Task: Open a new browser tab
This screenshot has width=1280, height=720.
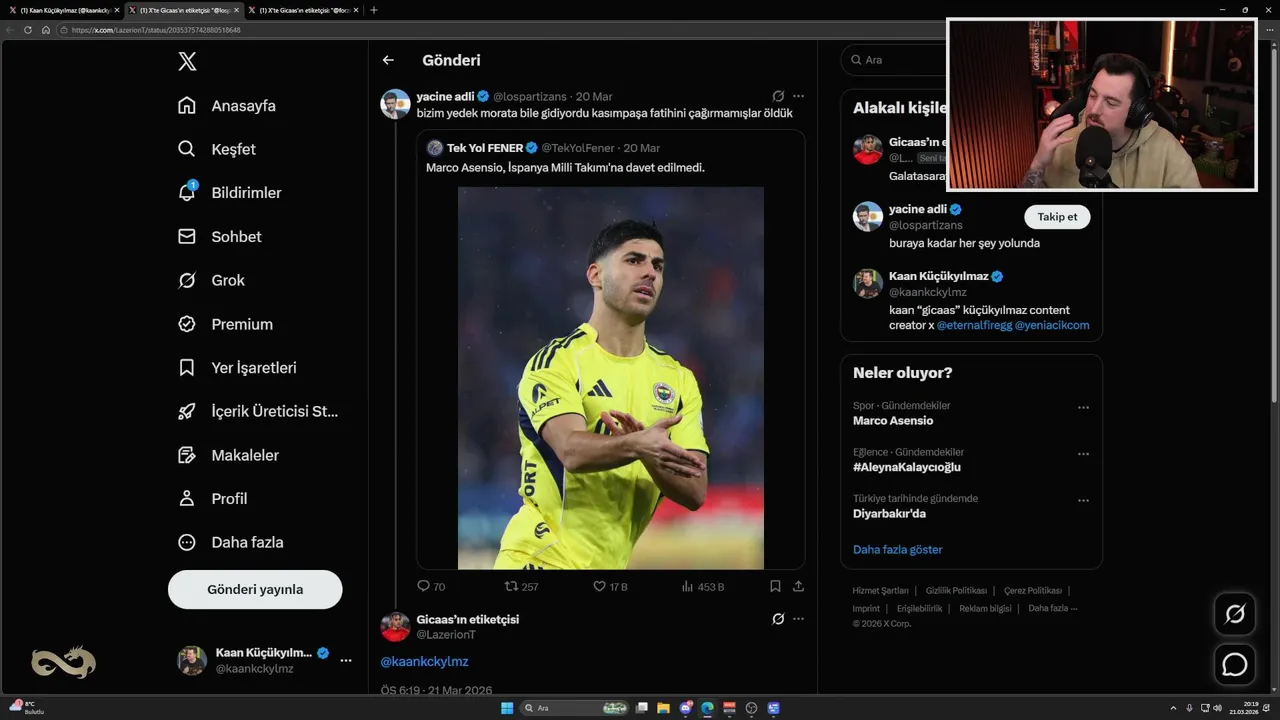Action: 374,10
